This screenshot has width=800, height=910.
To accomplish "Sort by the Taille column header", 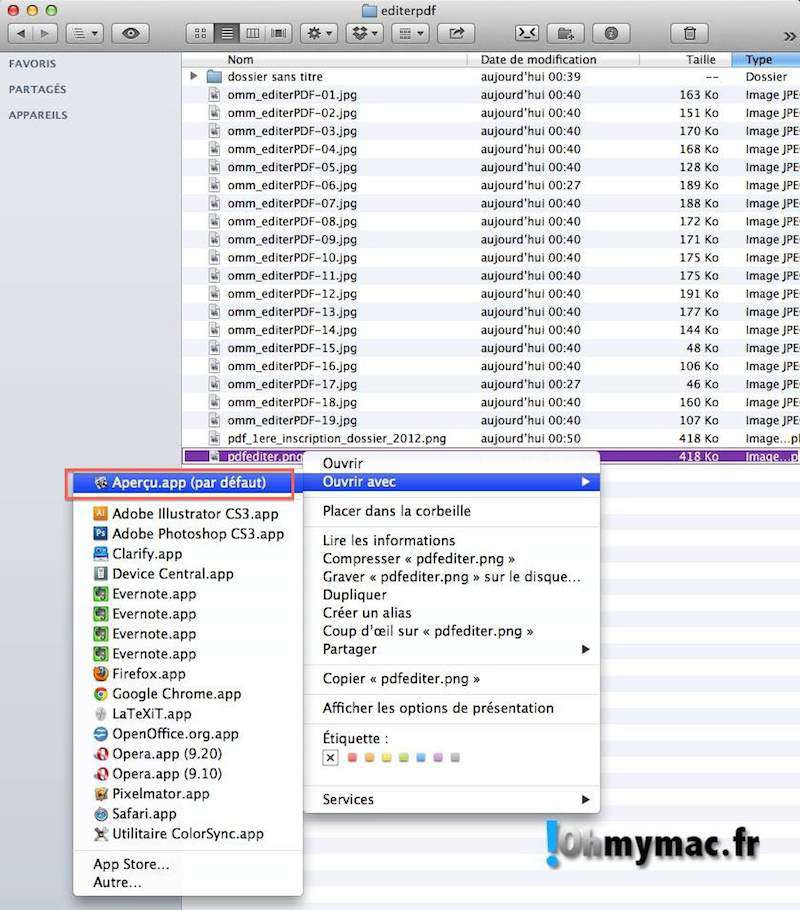I will coord(685,59).
